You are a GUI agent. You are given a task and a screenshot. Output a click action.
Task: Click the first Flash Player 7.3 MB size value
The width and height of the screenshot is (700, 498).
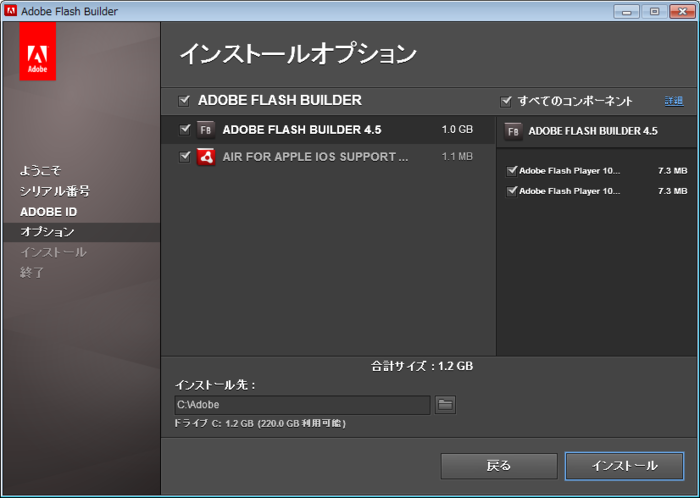click(672, 171)
